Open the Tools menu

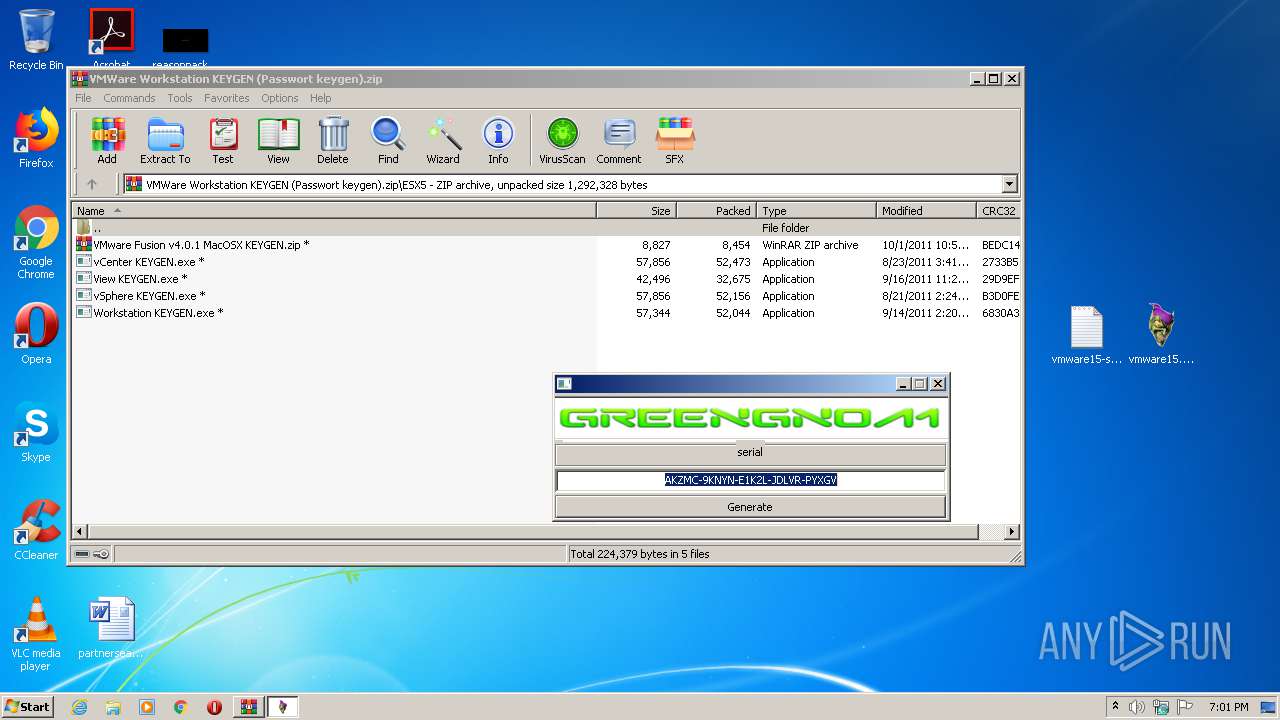pos(180,98)
